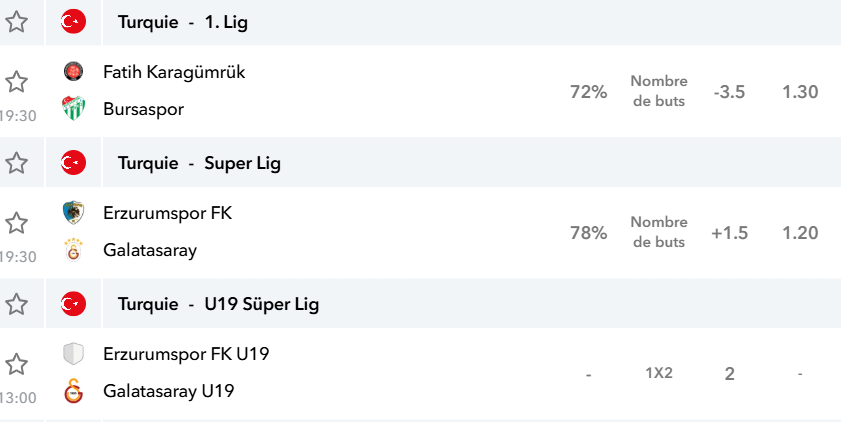The width and height of the screenshot is (841, 422).
Task: Click the Galatasaray U19 logo
Action: tap(73, 391)
